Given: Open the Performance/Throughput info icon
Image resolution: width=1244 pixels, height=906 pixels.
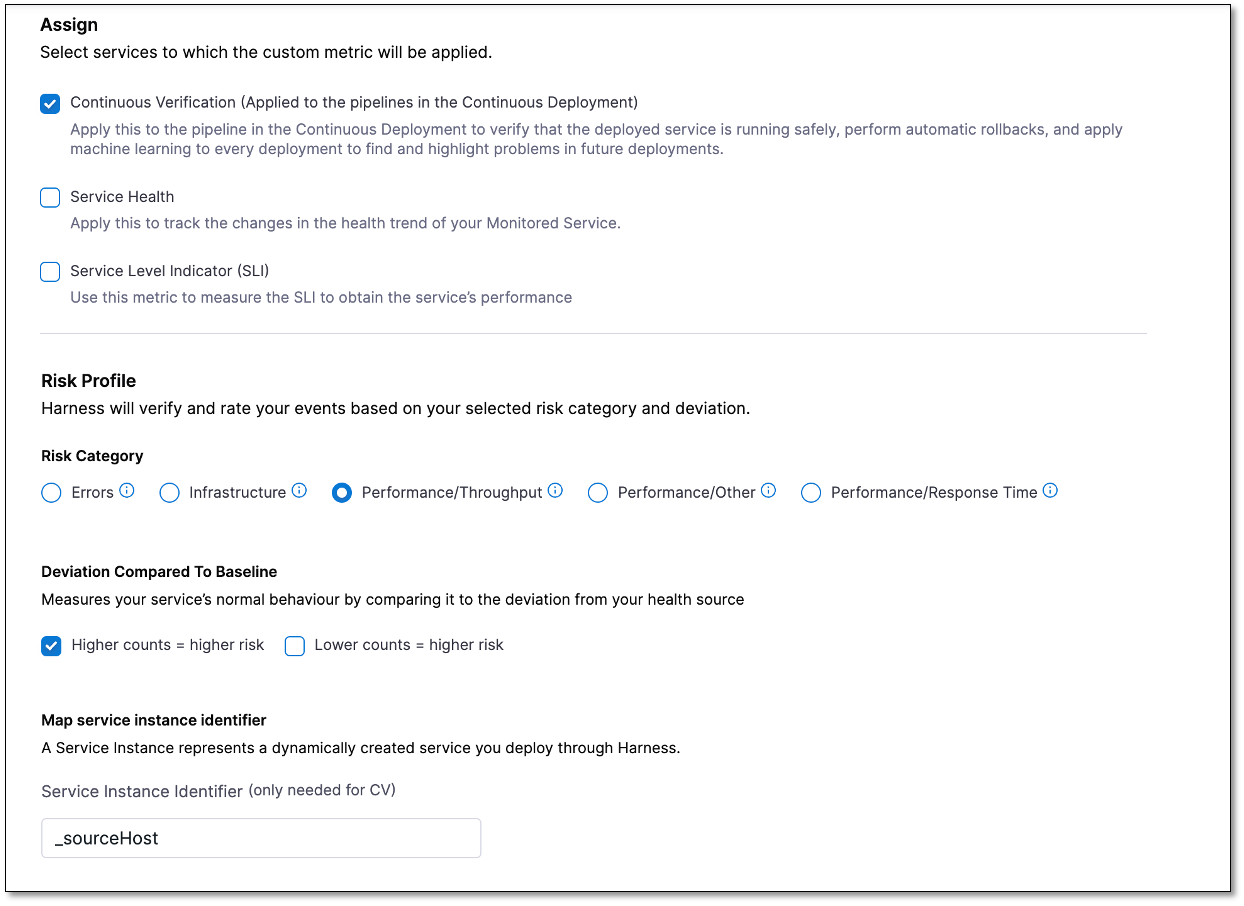Looking at the screenshot, I should [x=554, y=490].
